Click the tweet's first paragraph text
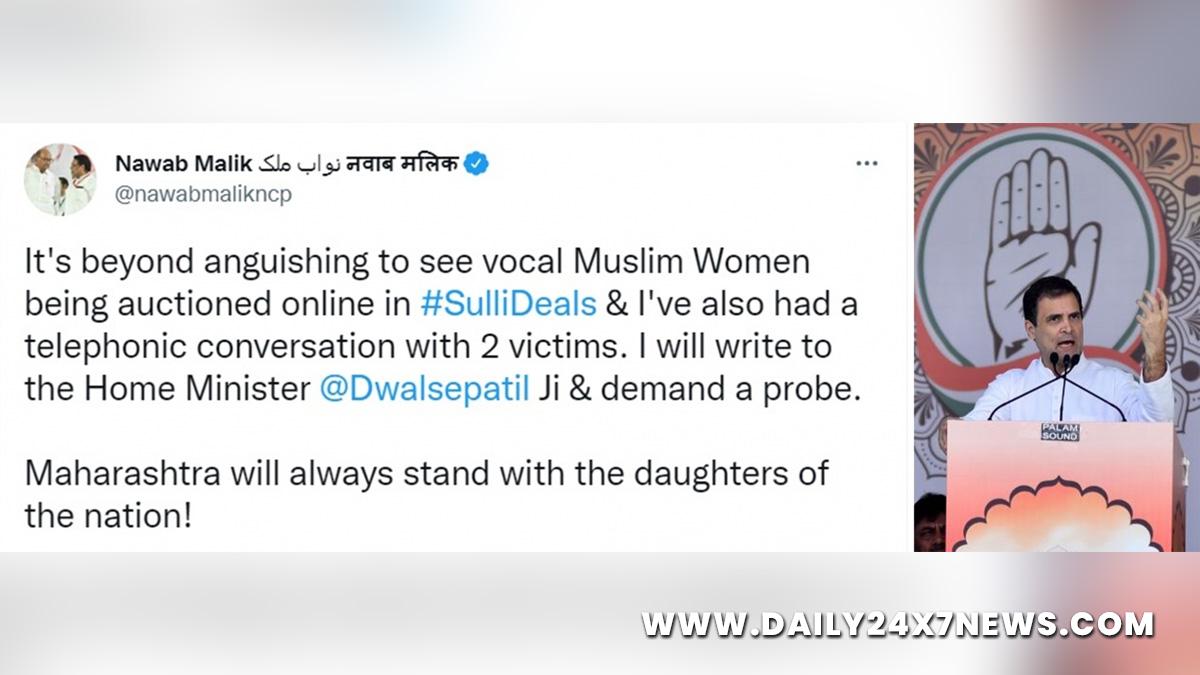This screenshot has height=675, width=1200. (x=442, y=324)
